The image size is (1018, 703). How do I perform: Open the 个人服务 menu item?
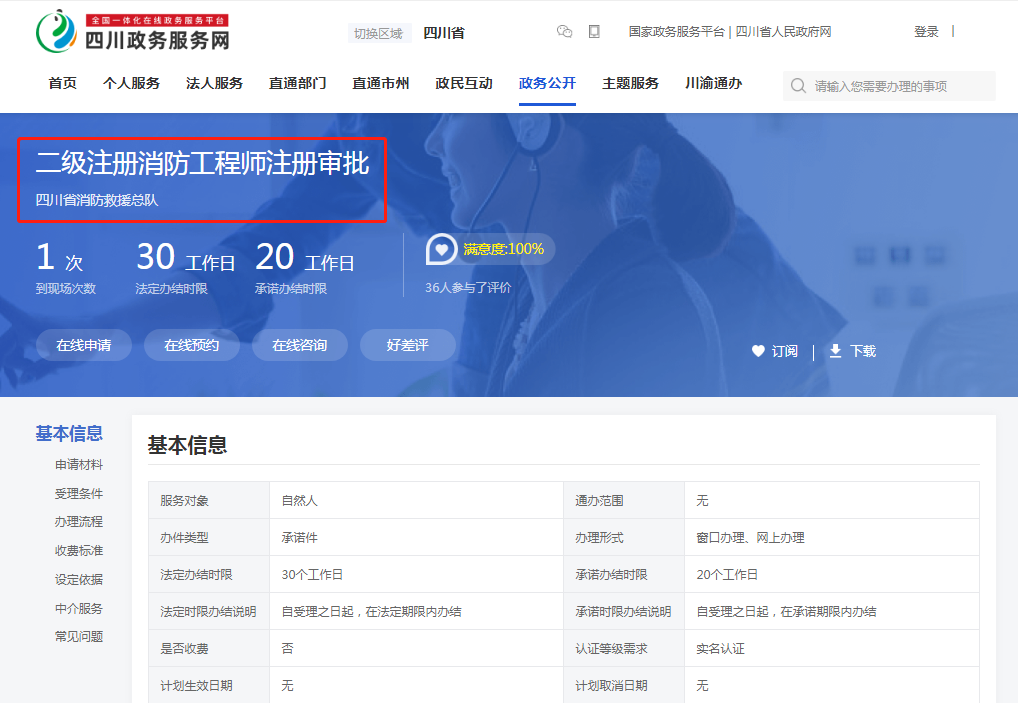click(x=131, y=83)
